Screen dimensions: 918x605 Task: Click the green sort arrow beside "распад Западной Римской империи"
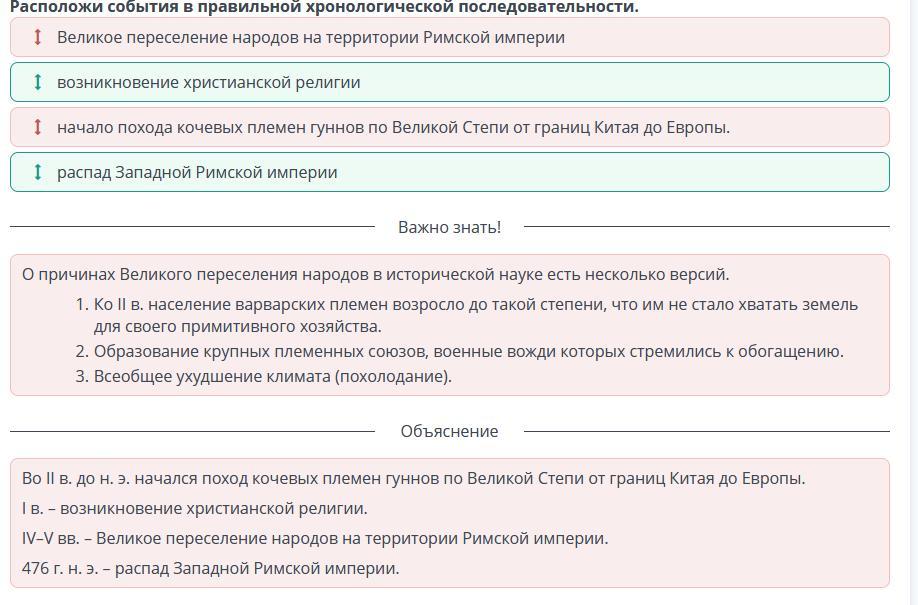37,172
